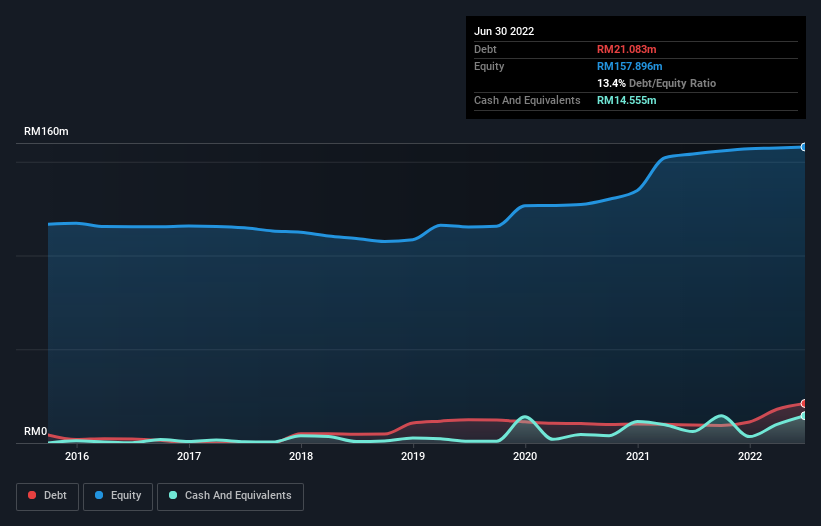Click the RM160m y-axis label

pos(46,131)
